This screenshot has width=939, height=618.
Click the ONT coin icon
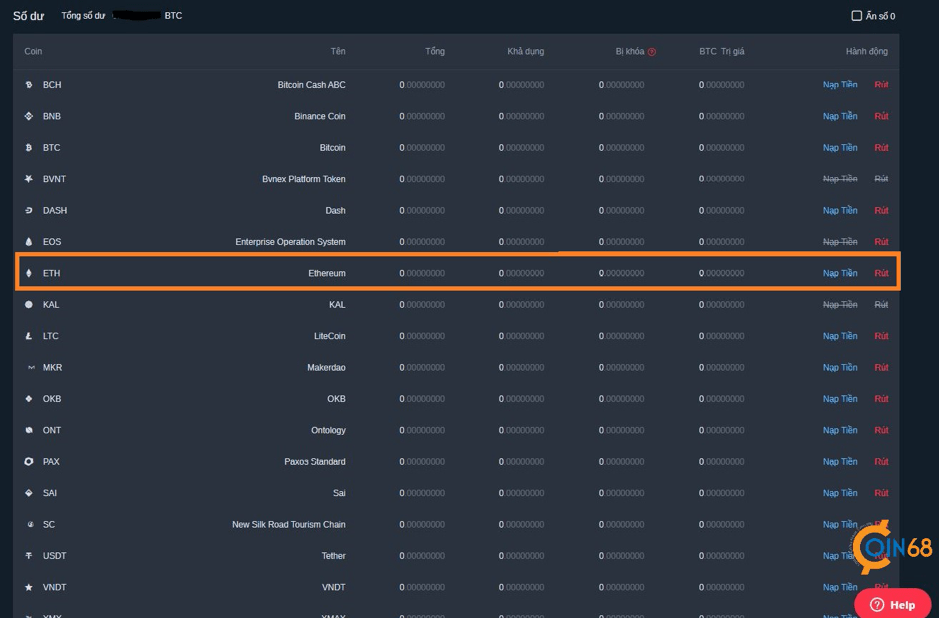pyautogui.click(x=29, y=430)
